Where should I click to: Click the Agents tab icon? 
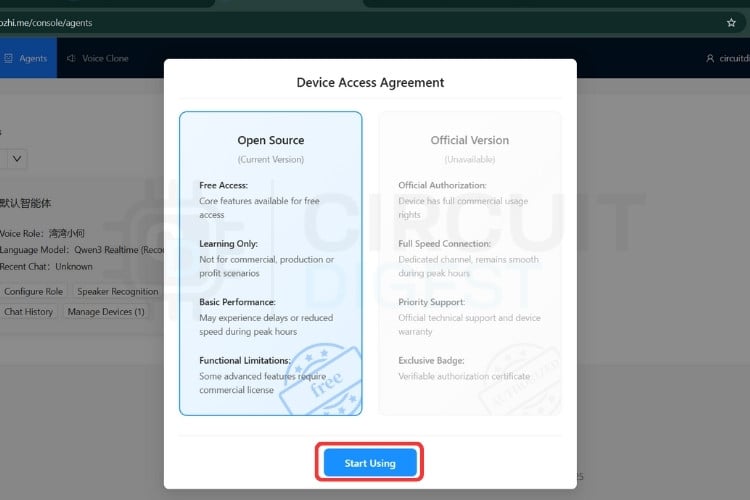pyautogui.click(x=9, y=58)
